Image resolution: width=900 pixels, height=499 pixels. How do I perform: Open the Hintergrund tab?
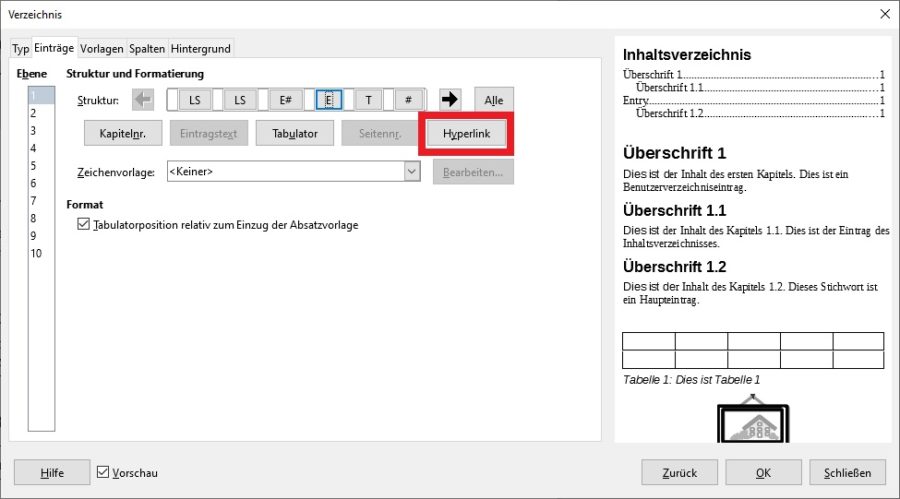point(201,49)
